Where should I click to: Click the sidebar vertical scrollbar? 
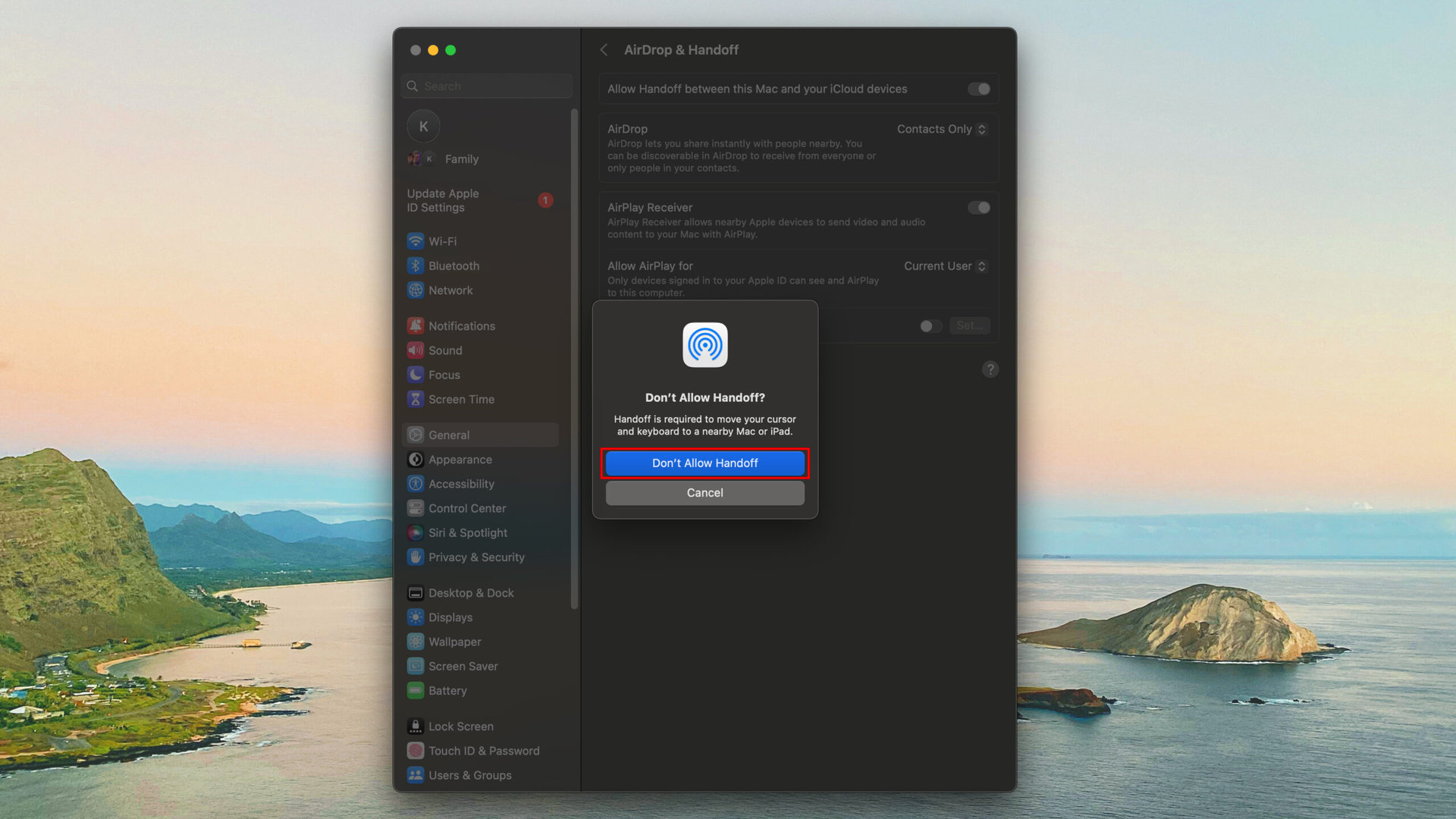click(574, 356)
